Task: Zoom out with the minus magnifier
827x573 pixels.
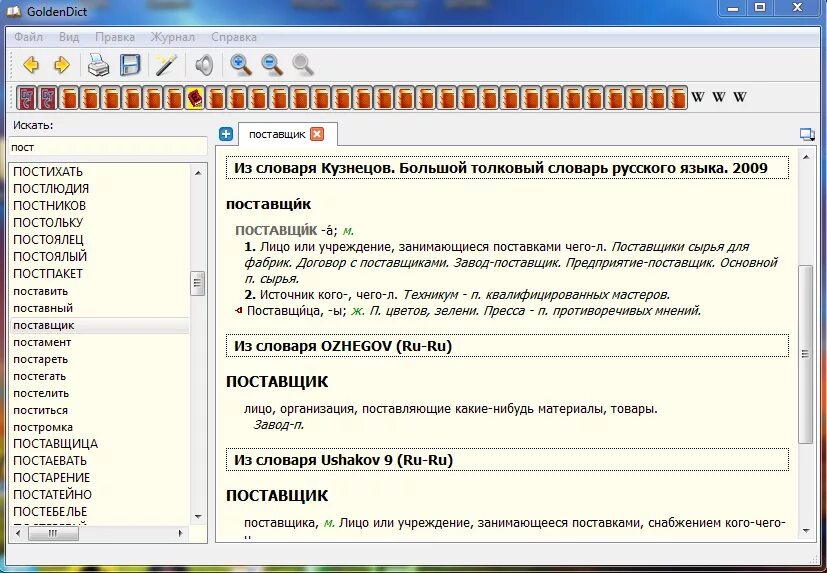Action: pos(272,65)
